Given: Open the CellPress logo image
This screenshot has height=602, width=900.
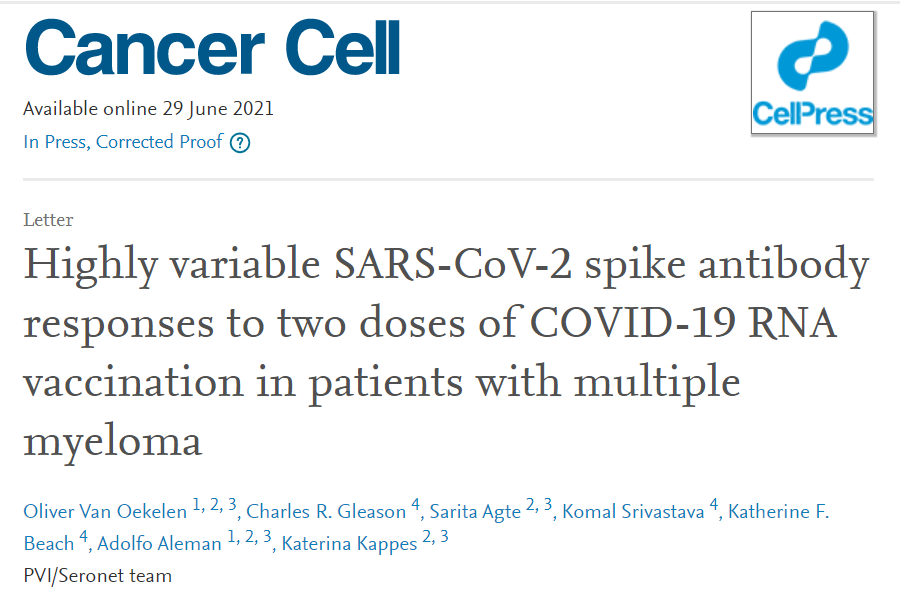Looking at the screenshot, I should pos(812,73).
